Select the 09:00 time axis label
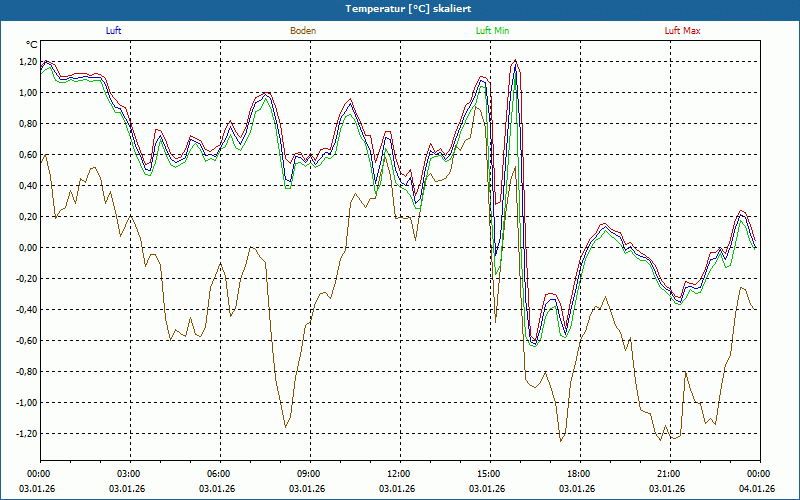800x500 pixels. [309, 474]
